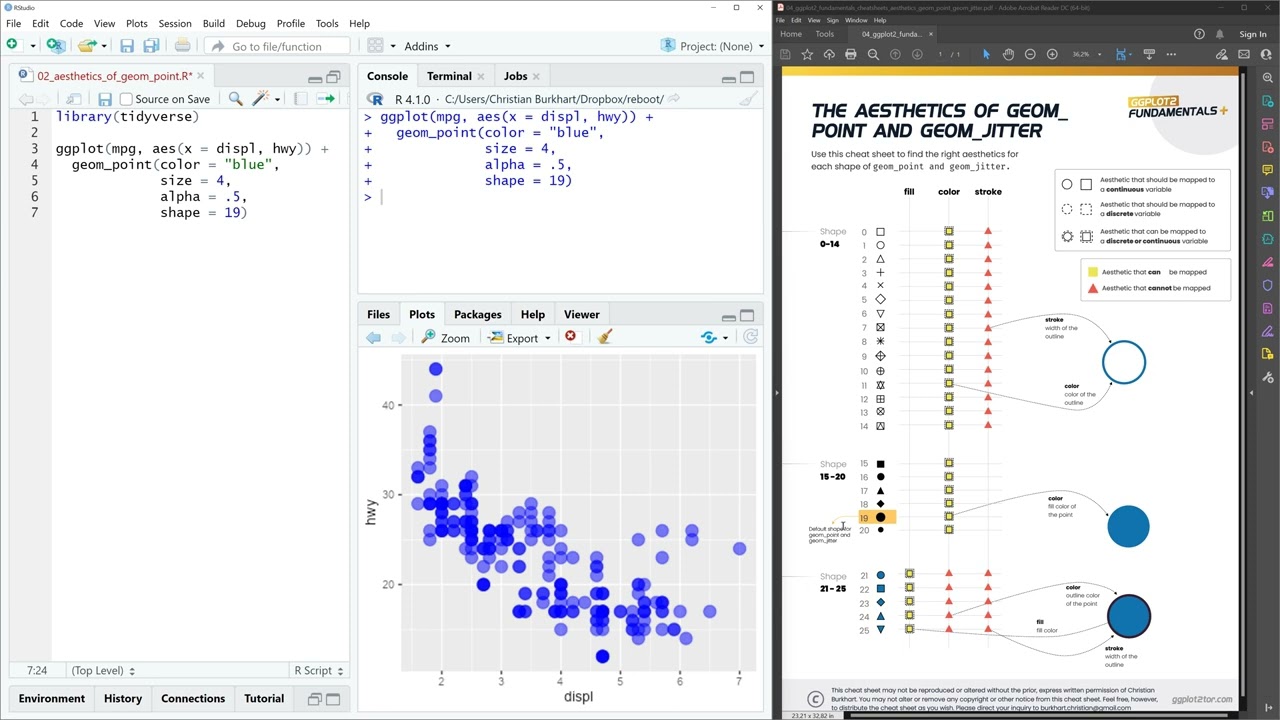Click the New File icon in RStudio

(x=12, y=45)
